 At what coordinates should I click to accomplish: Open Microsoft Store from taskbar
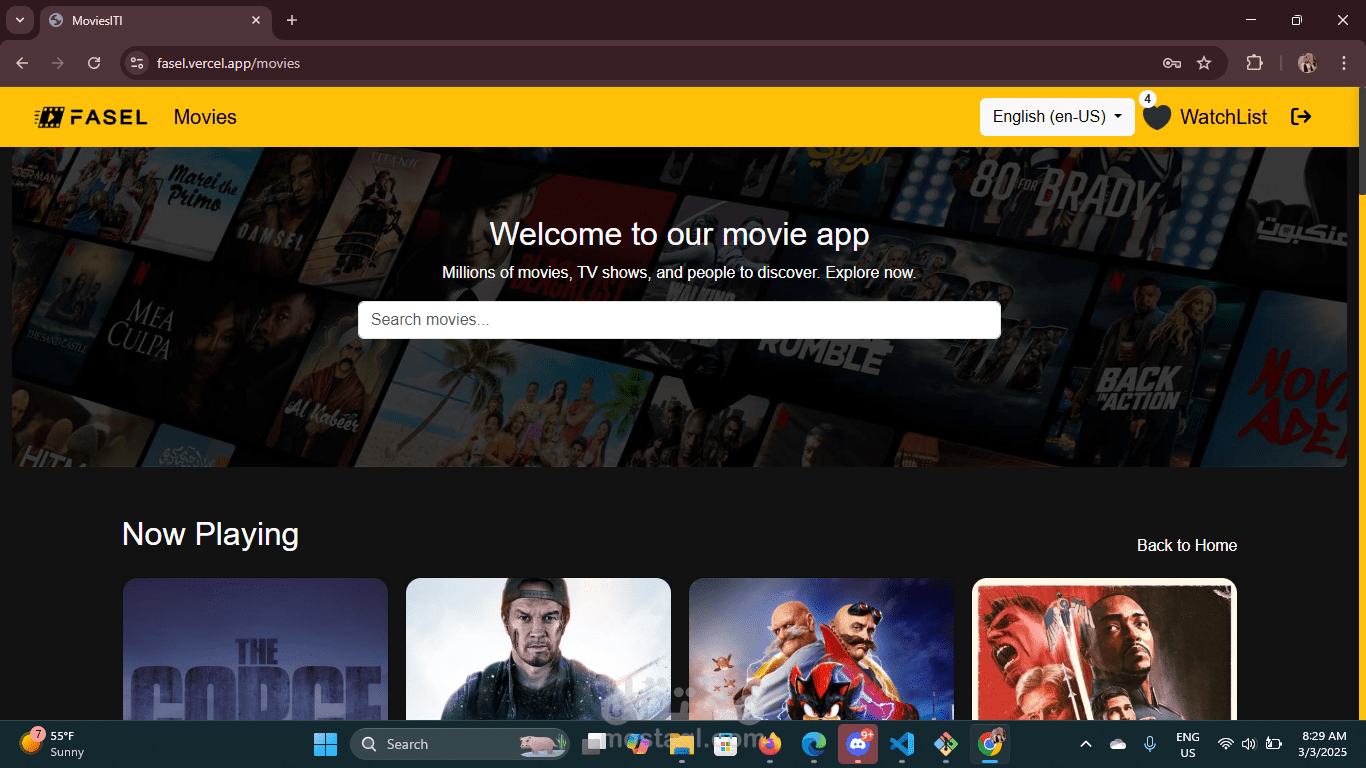point(725,744)
